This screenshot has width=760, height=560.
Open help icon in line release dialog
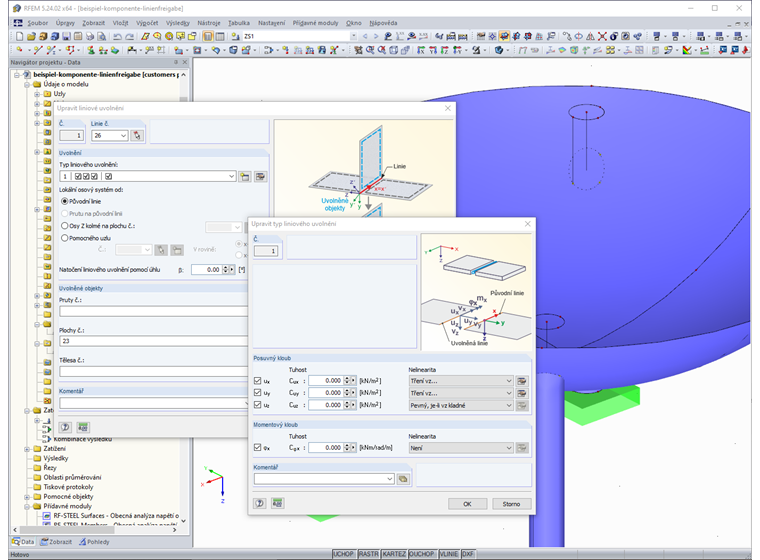(65, 427)
